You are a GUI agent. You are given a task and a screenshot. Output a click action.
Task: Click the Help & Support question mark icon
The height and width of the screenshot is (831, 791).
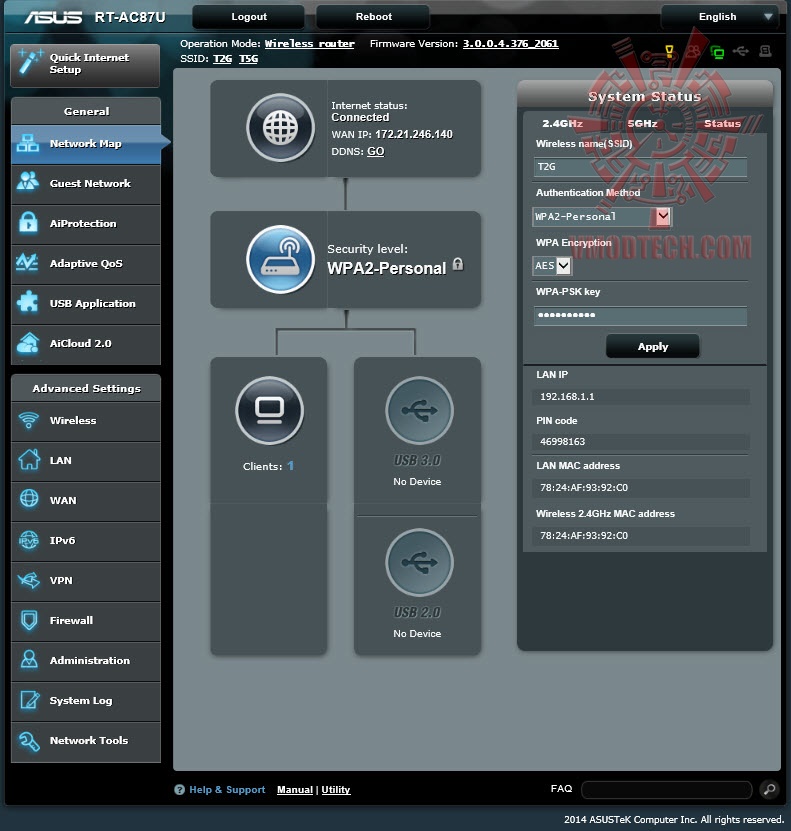point(180,790)
